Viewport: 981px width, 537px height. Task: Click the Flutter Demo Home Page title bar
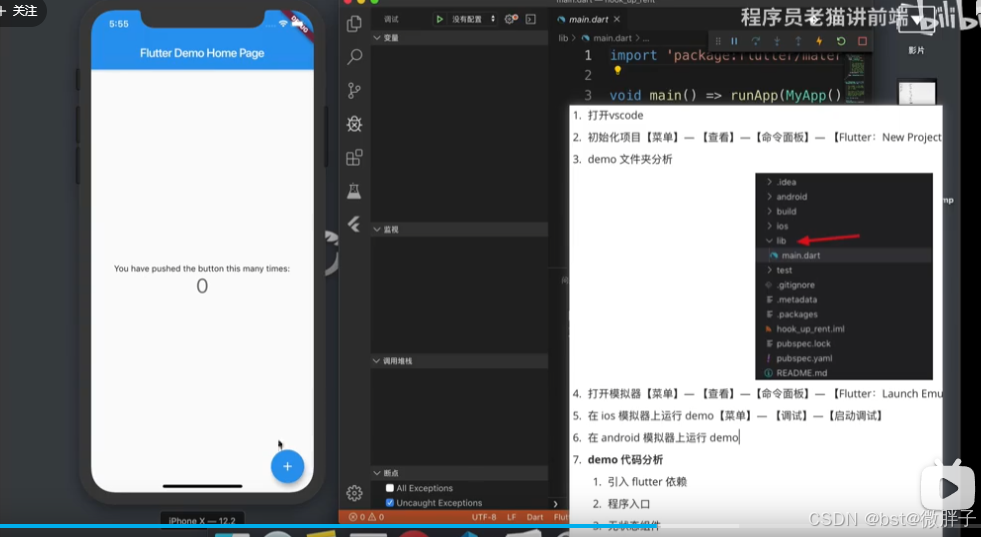[x=202, y=53]
